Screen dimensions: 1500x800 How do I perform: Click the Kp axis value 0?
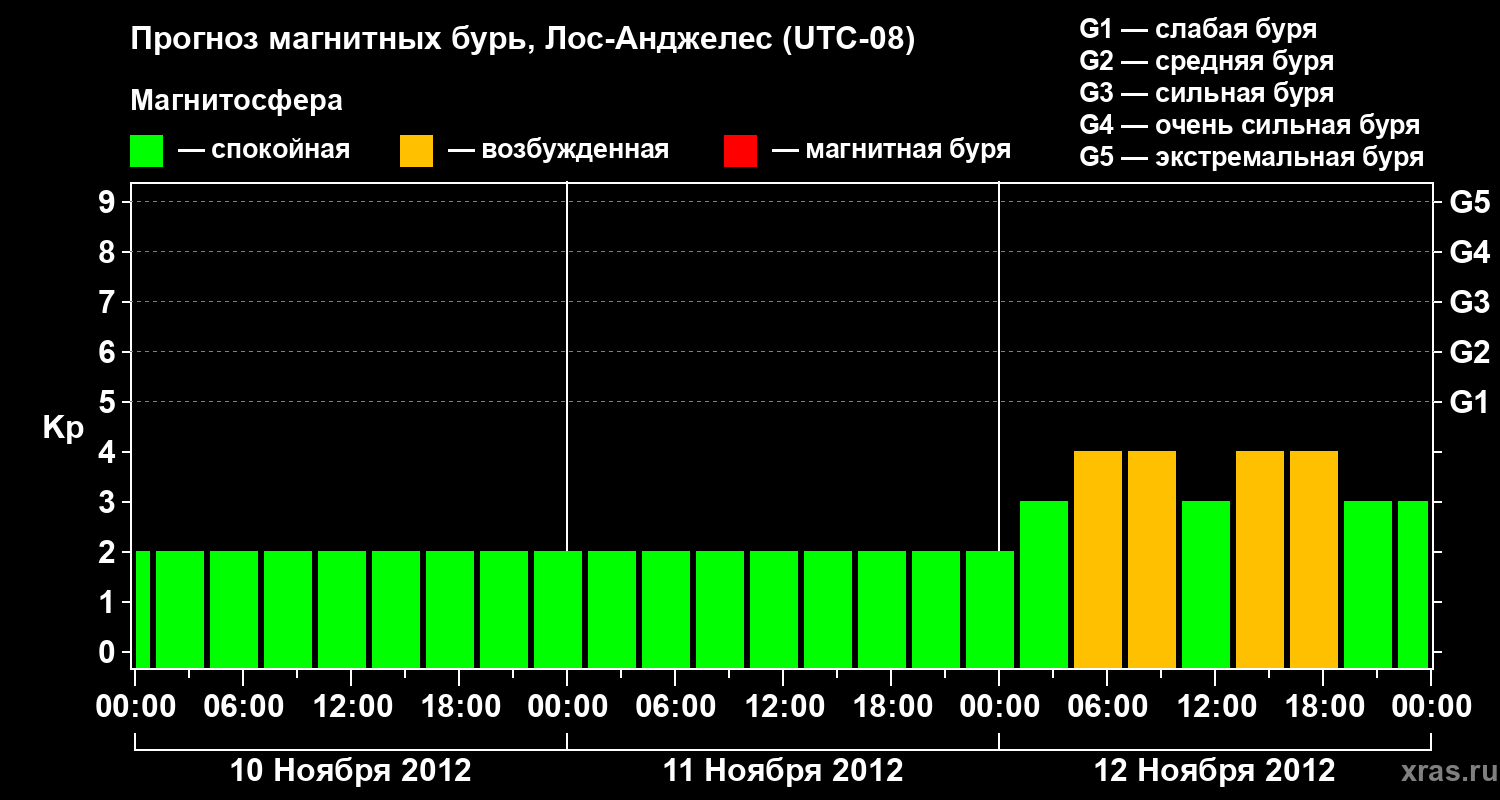pyautogui.click(x=109, y=652)
